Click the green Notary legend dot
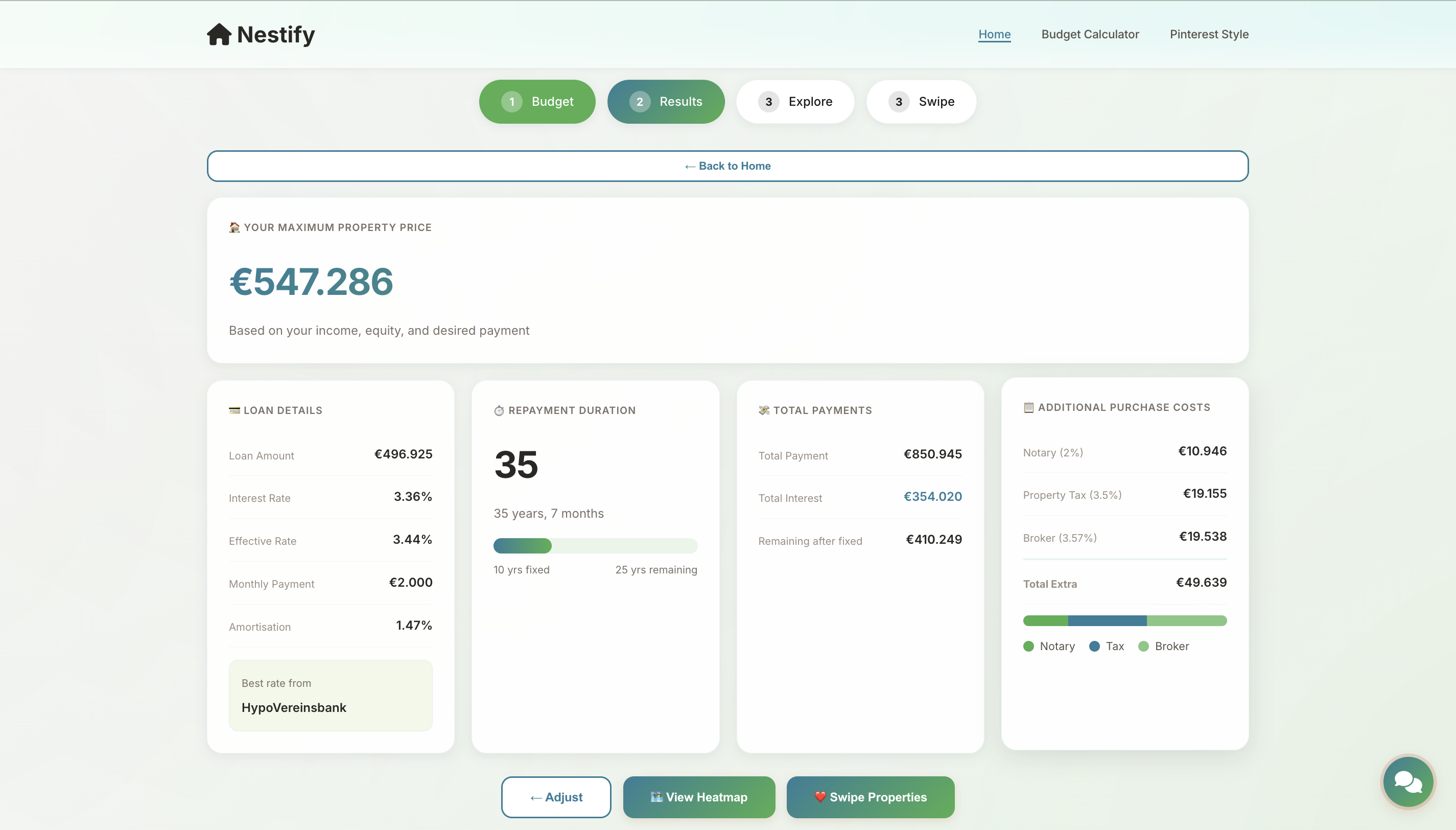 coord(1028,647)
